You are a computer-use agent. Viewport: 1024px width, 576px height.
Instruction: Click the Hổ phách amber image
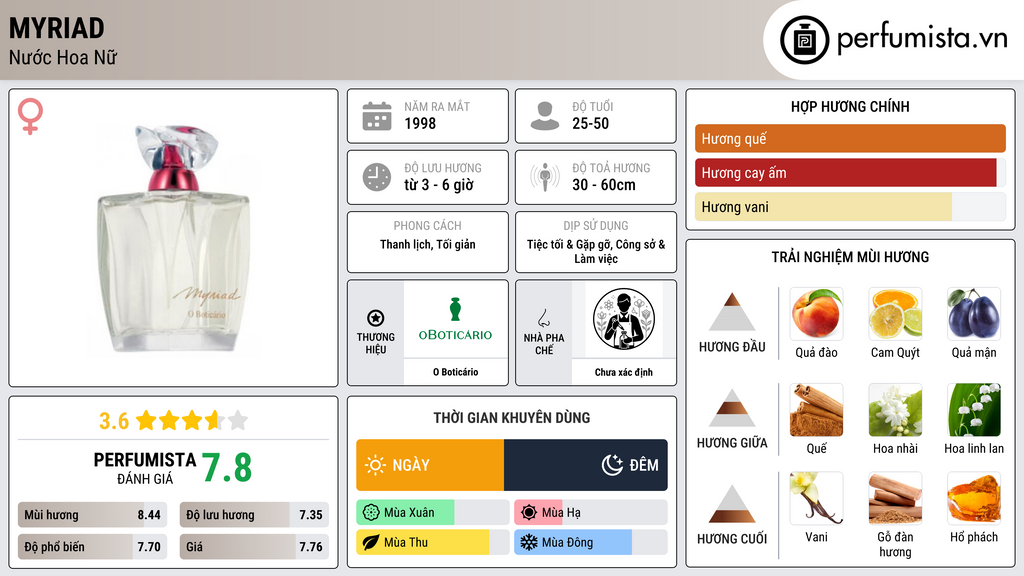(x=974, y=499)
